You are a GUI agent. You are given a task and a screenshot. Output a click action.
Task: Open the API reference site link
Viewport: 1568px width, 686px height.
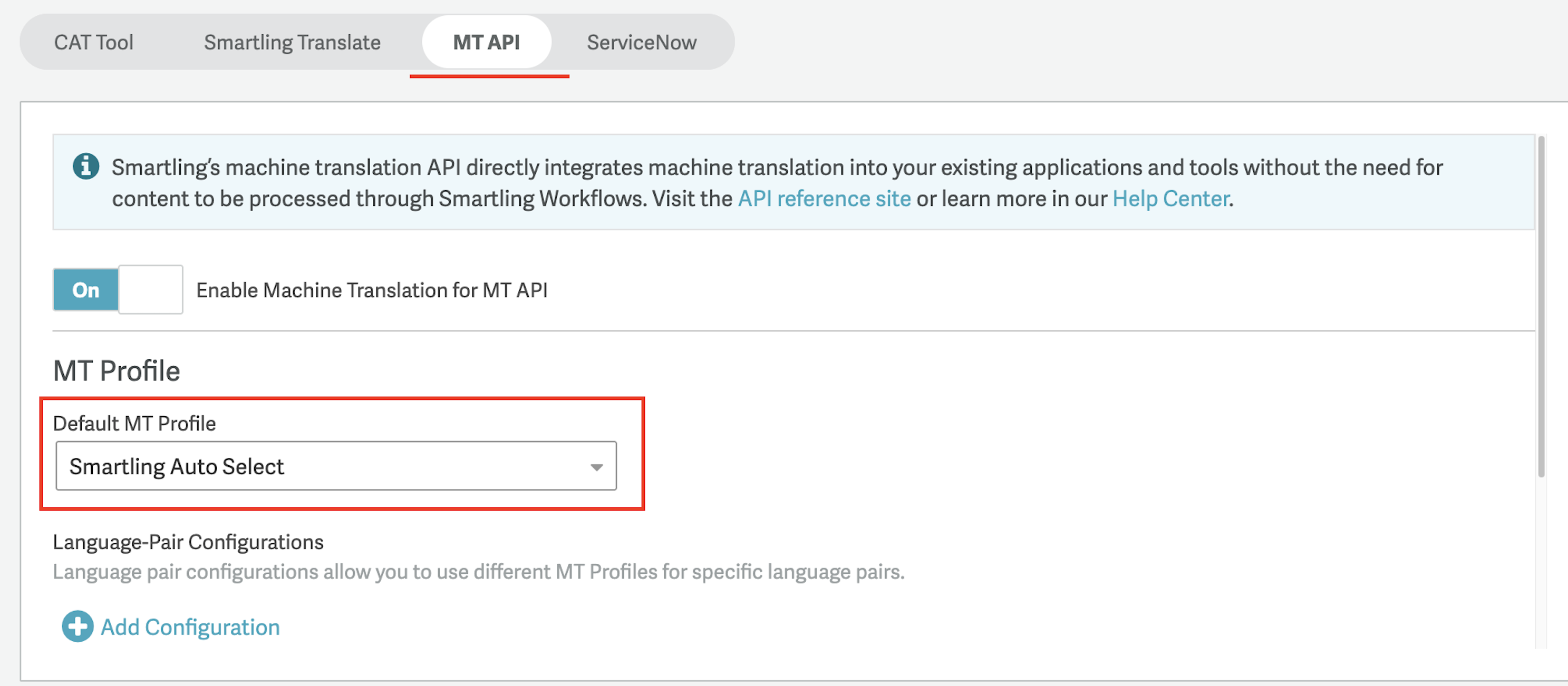pos(824,199)
